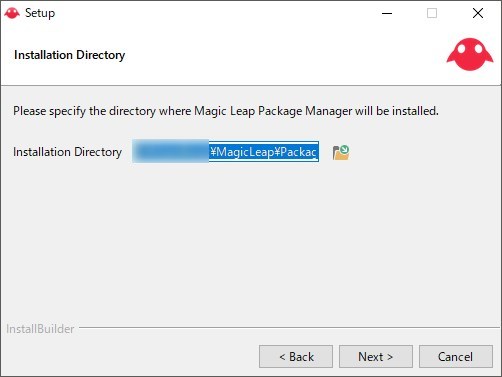Click the small Magic Leap title bar icon
Viewport: 502px width, 377px height.
coord(12,13)
